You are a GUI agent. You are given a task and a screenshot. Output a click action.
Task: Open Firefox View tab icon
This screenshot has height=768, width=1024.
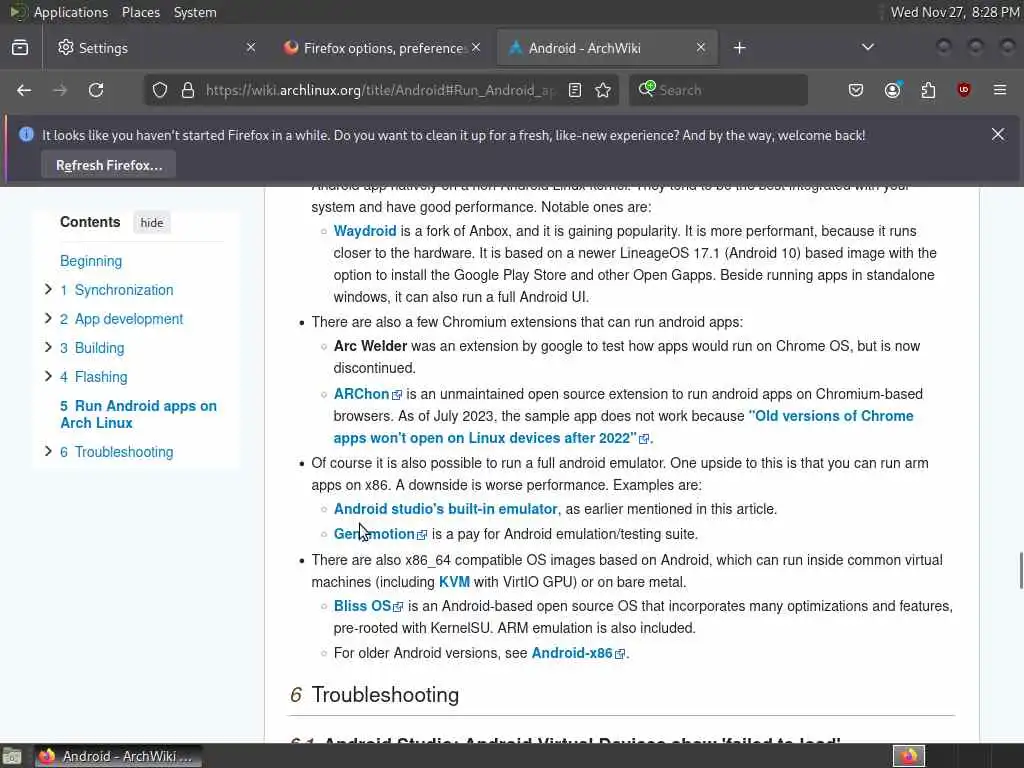(x=20, y=48)
